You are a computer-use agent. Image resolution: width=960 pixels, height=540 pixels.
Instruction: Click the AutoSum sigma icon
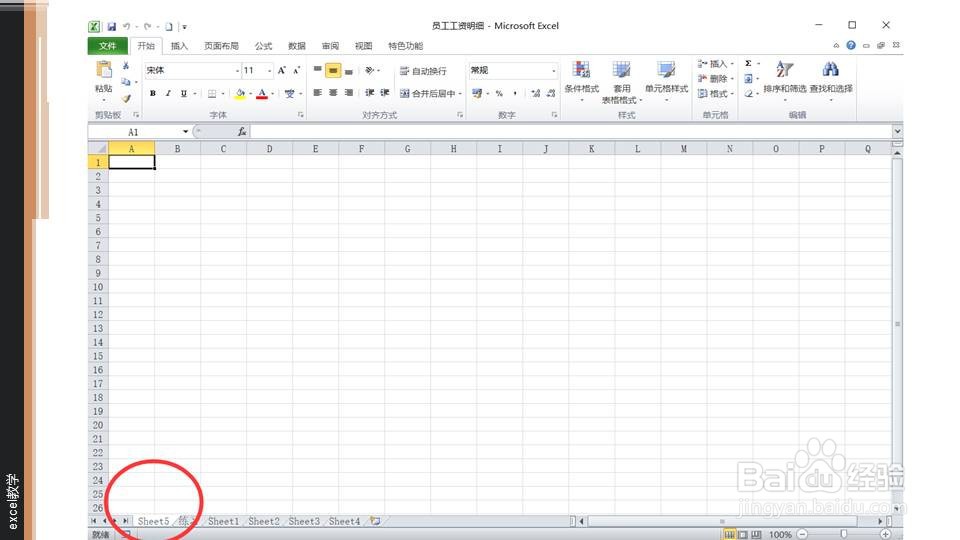[748, 64]
